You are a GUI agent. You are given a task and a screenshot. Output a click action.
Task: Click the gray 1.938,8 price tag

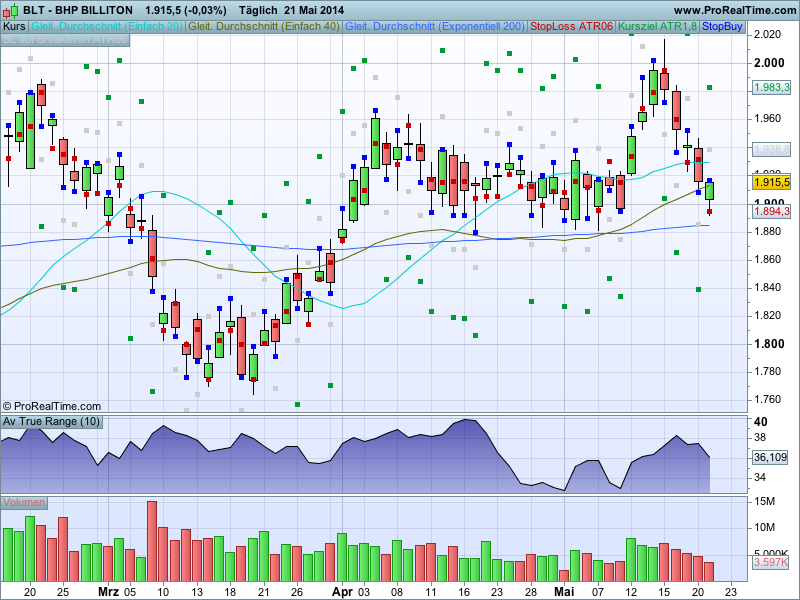tap(772, 149)
